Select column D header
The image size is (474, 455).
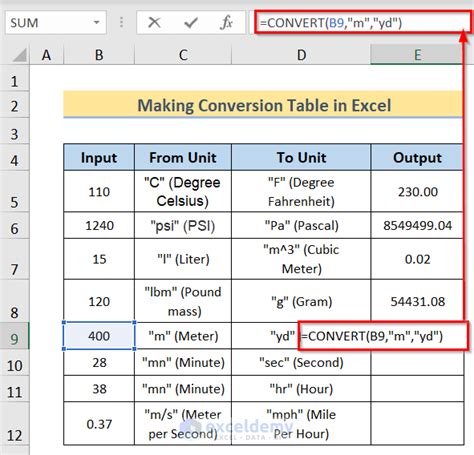301,55
